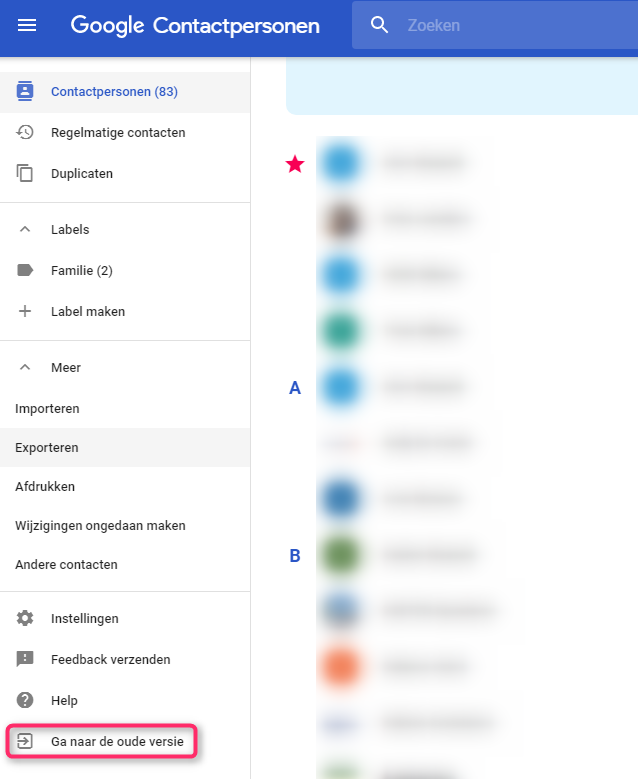Screen dimensions: 638x779
Task: Click the Feedback verzenden speech icon
Action: click(25, 659)
